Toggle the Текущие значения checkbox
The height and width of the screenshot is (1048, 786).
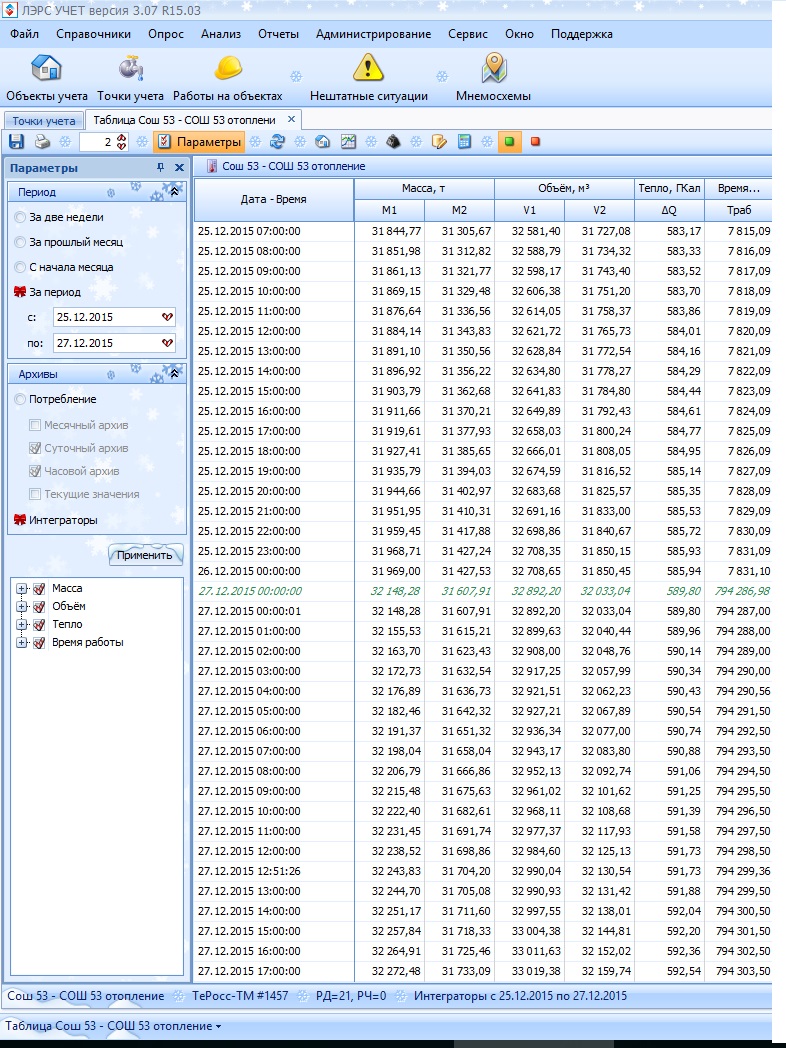(x=35, y=495)
